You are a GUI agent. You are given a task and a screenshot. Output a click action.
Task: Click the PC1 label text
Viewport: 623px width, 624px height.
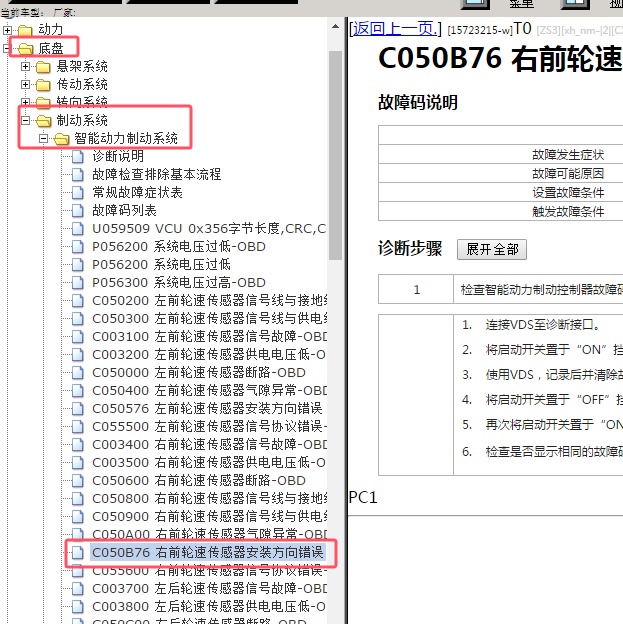point(362,497)
